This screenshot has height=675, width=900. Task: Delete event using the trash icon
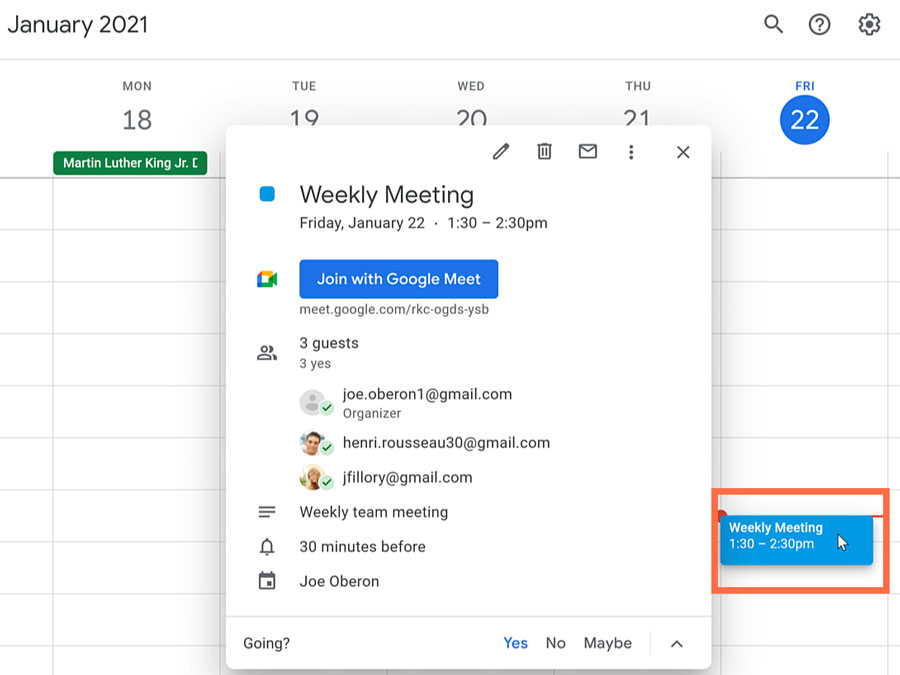tap(544, 152)
